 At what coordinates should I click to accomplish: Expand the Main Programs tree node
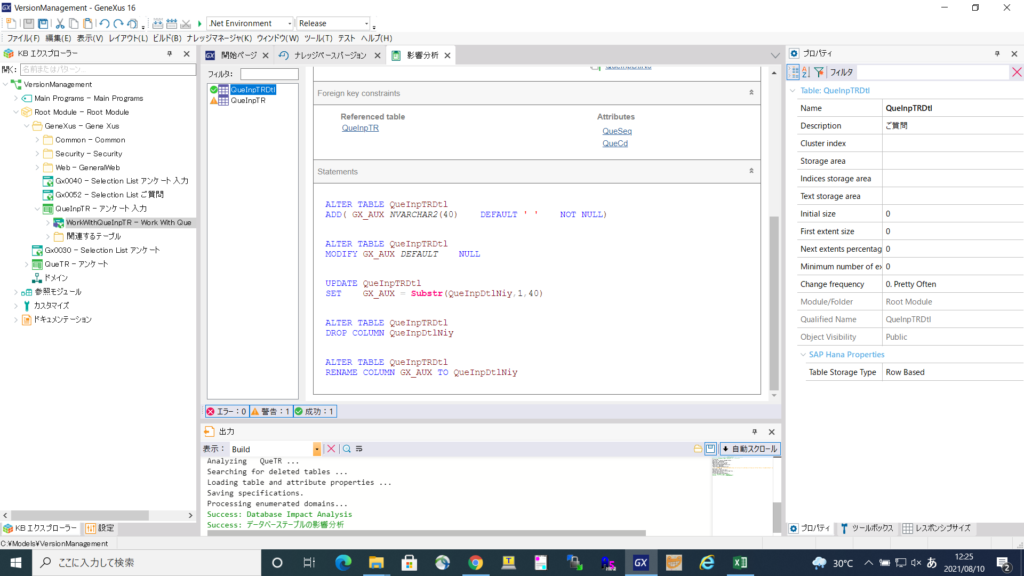pos(16,98)
